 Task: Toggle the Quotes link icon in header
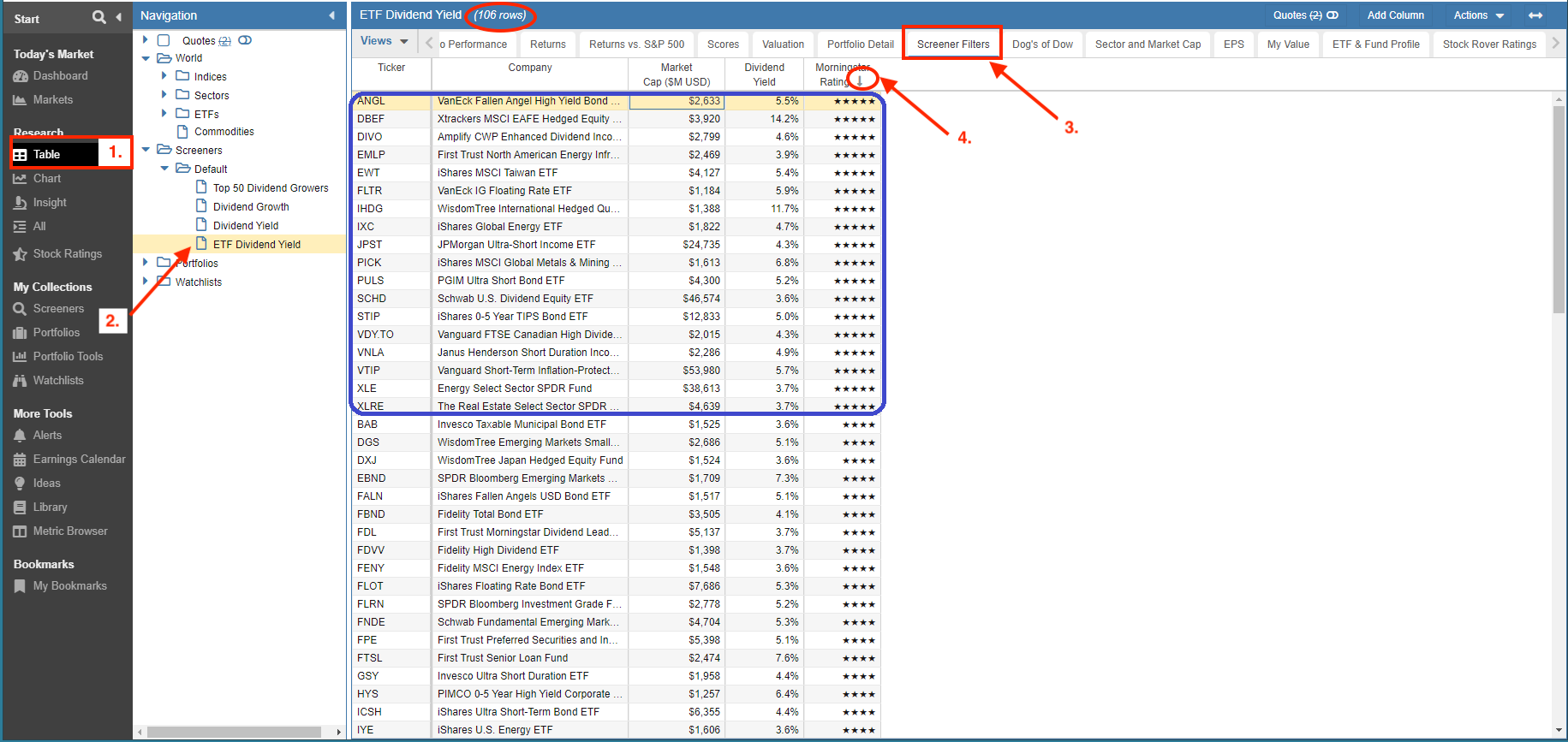[1333, 15]
